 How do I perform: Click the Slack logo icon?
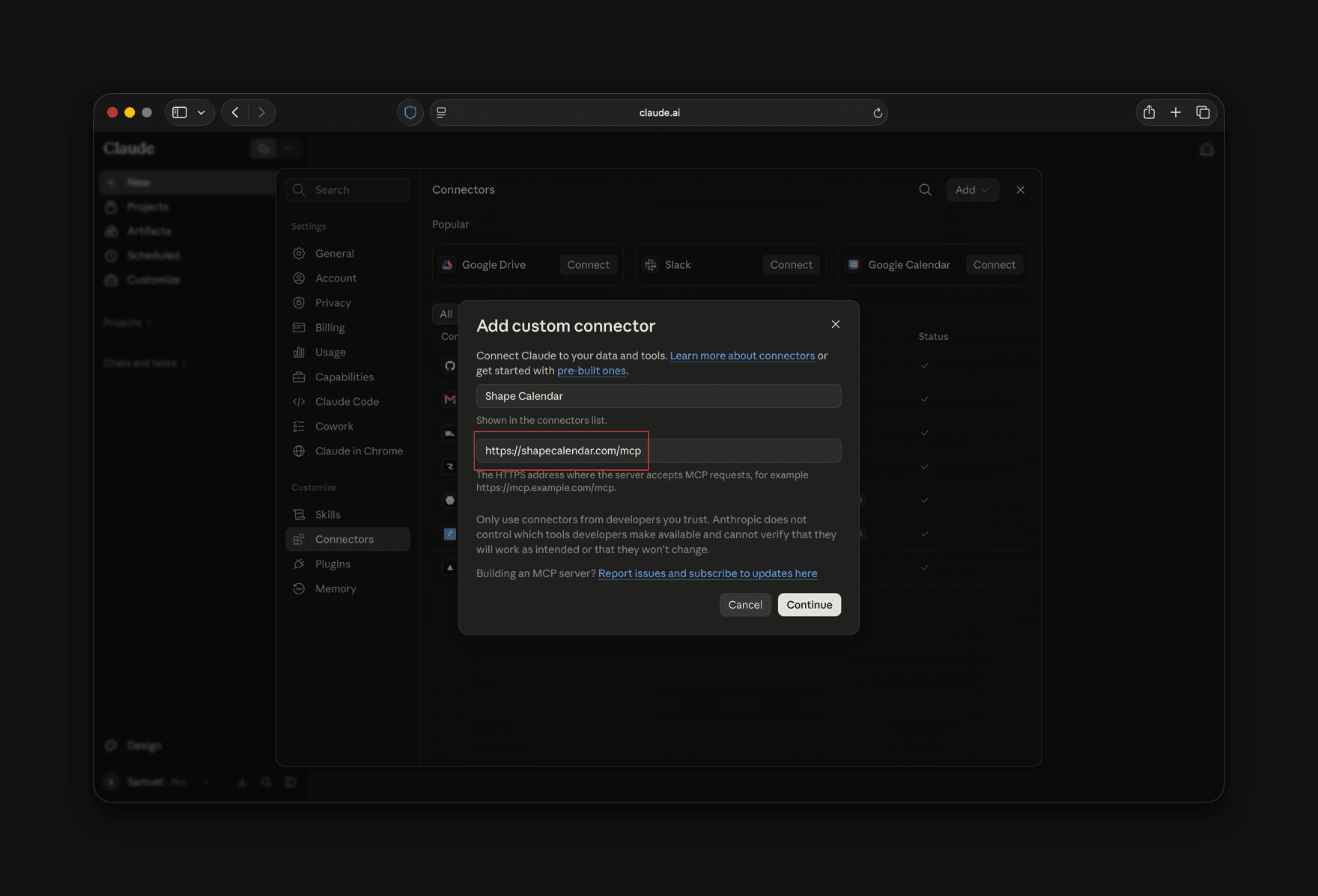click(651, 265)
